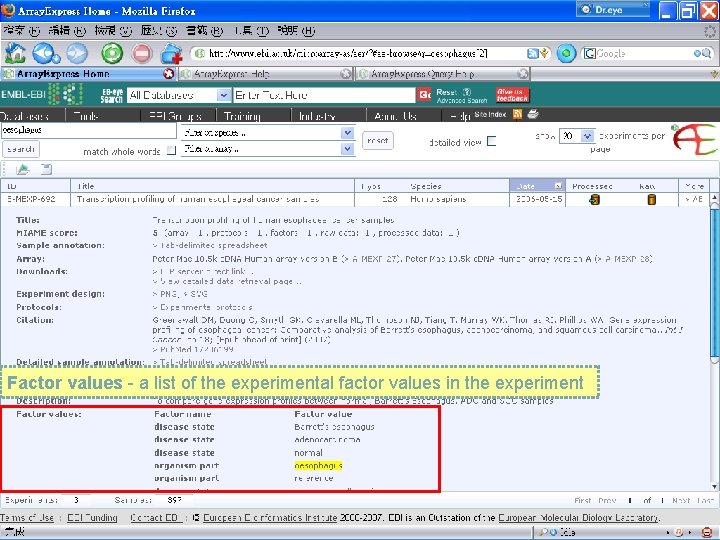
Task: Click the EMBL-EBI logo
Action: click(x=41, y=95)
